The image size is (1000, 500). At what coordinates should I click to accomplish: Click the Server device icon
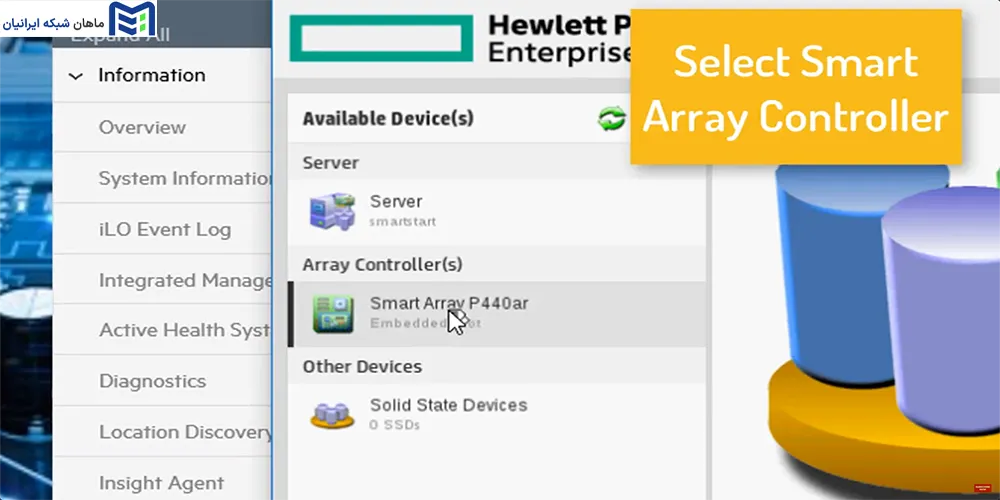click(332, 211)
